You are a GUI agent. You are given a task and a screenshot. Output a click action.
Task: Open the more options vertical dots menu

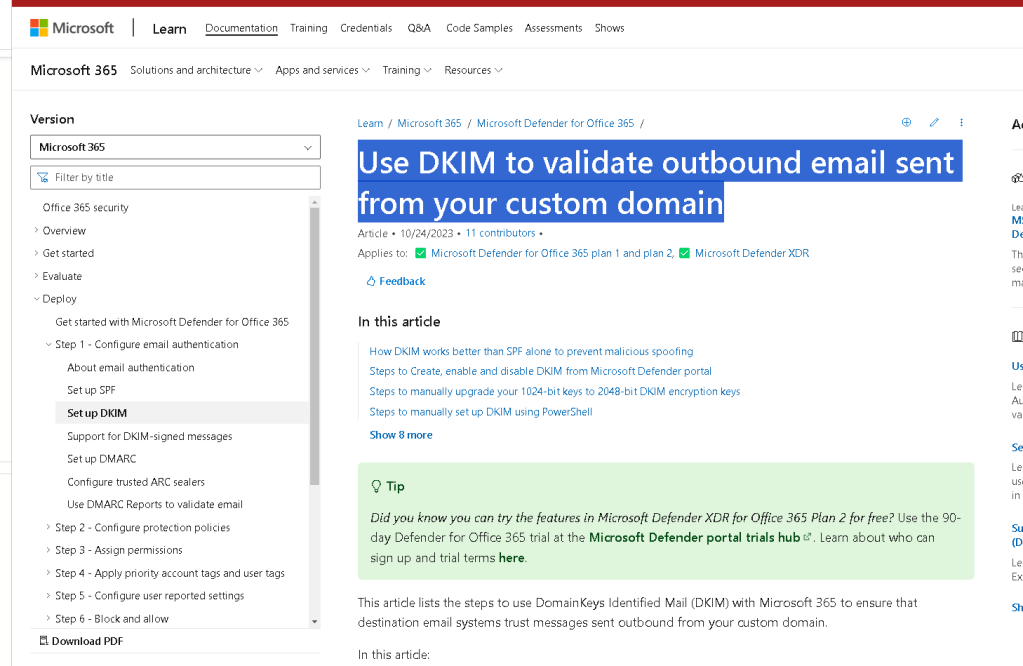(x=961, y=122)
